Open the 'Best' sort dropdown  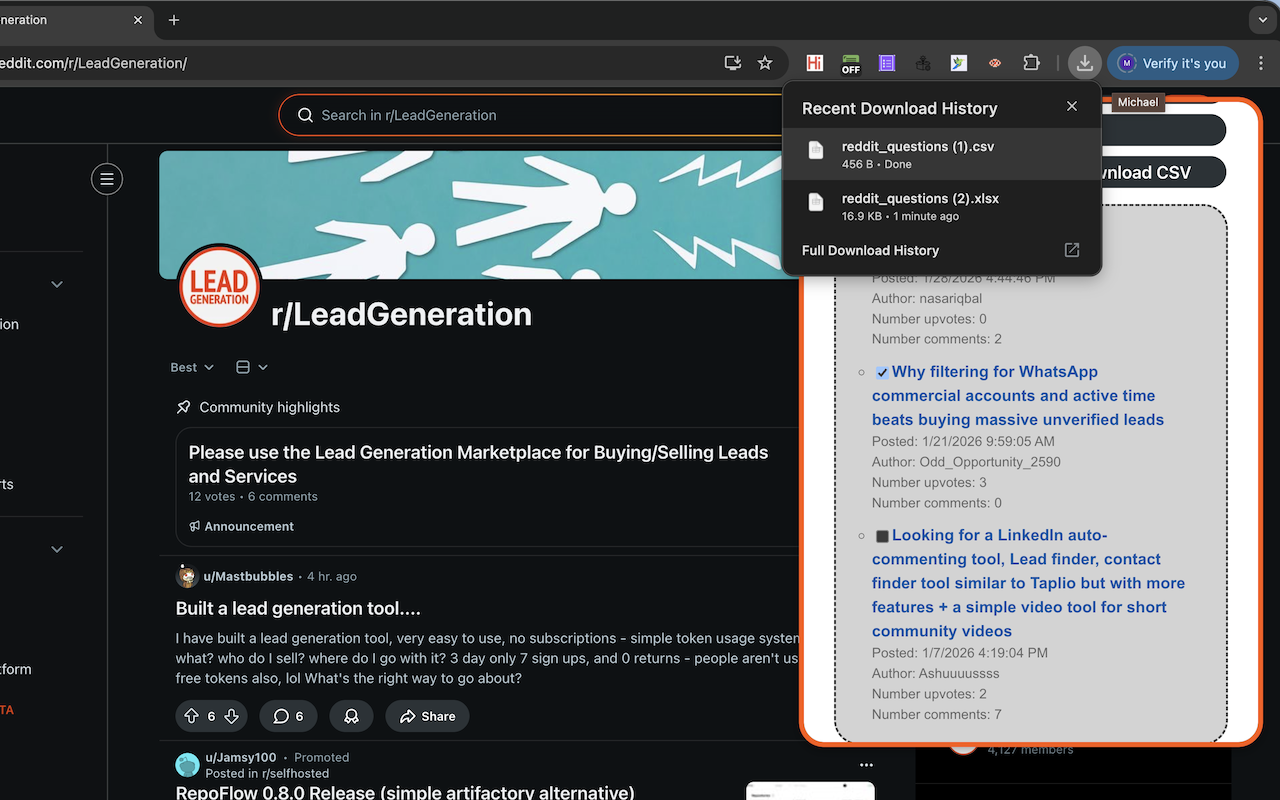tap(192, 367)
